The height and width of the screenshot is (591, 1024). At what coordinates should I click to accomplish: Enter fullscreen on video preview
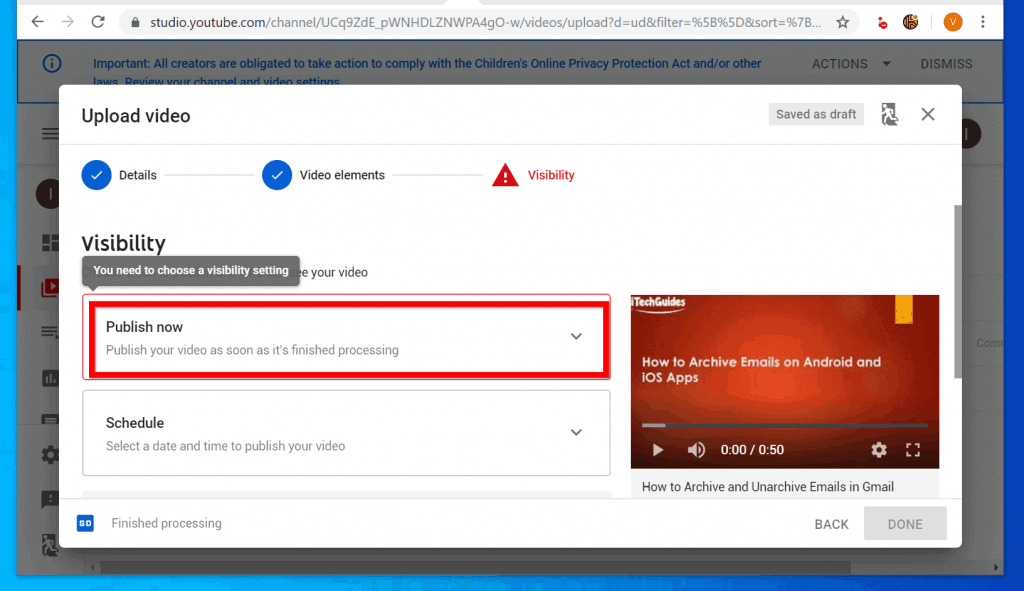coord(913,450)
